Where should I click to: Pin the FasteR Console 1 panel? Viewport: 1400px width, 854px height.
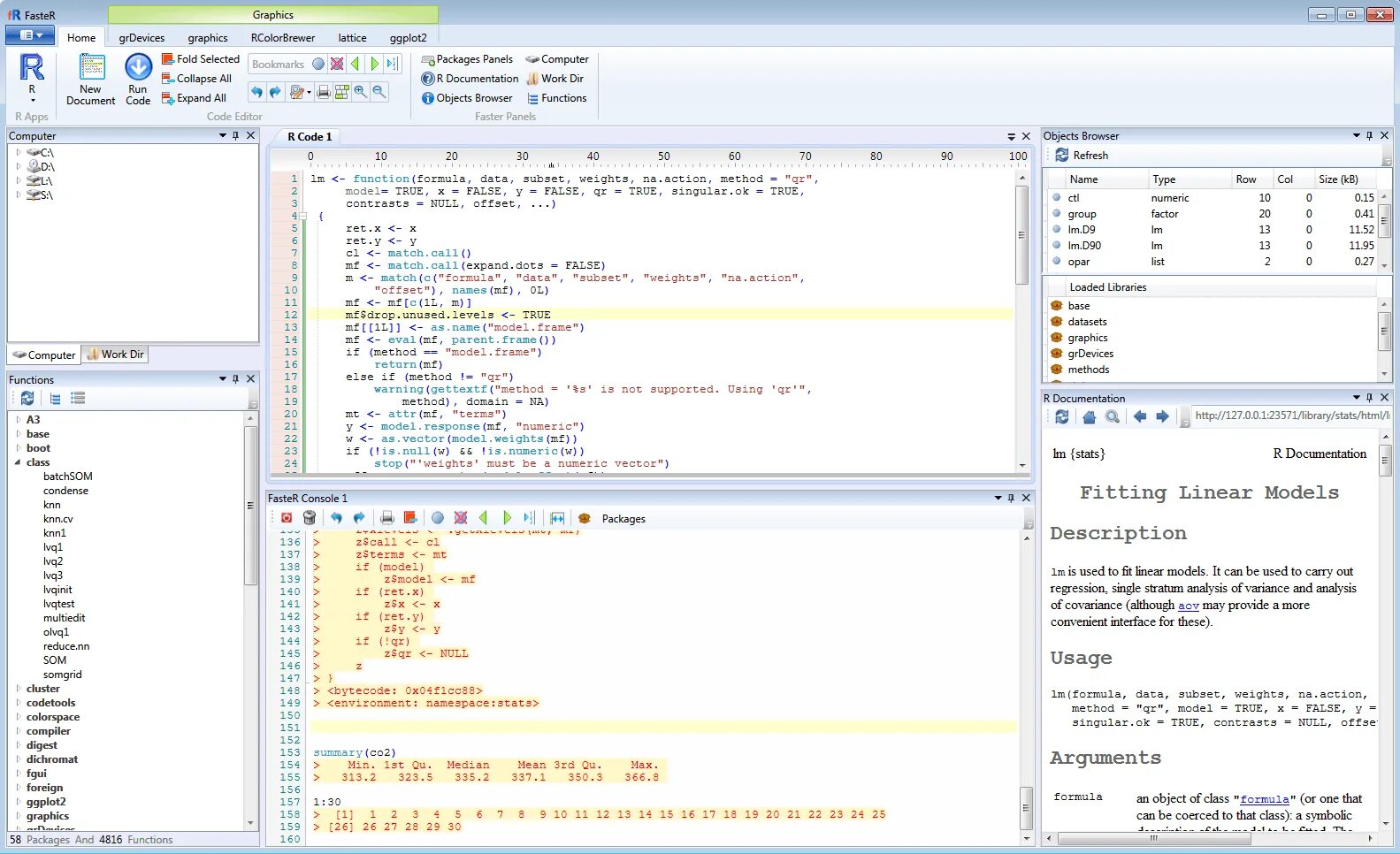(1011, 498)
